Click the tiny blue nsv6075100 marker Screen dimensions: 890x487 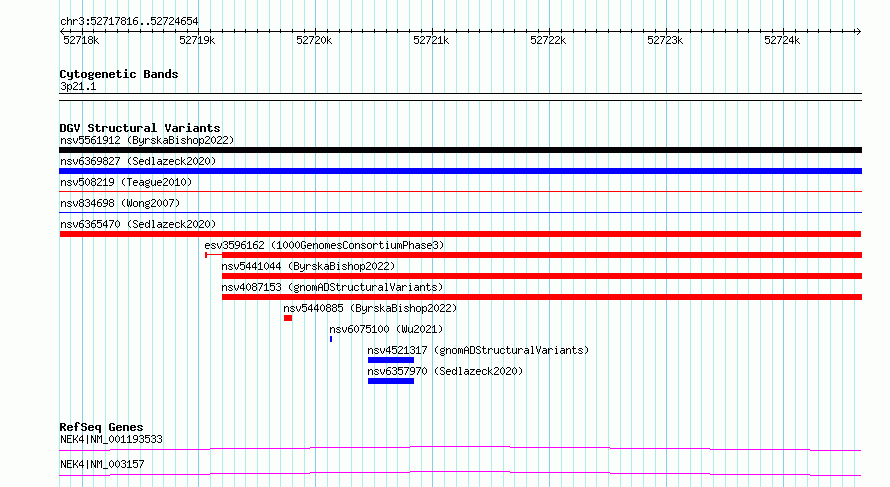(331, 339)
